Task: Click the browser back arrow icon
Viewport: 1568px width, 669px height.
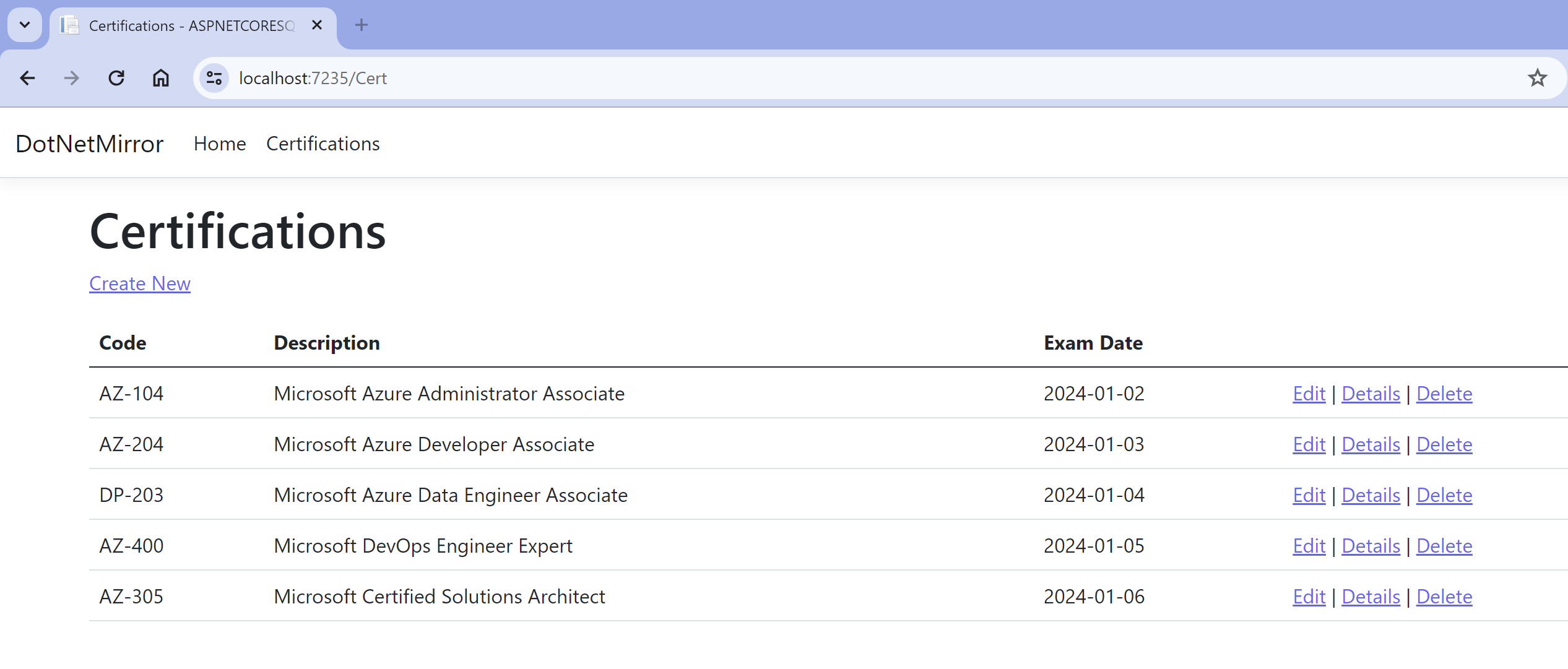Action: (27, 78)
